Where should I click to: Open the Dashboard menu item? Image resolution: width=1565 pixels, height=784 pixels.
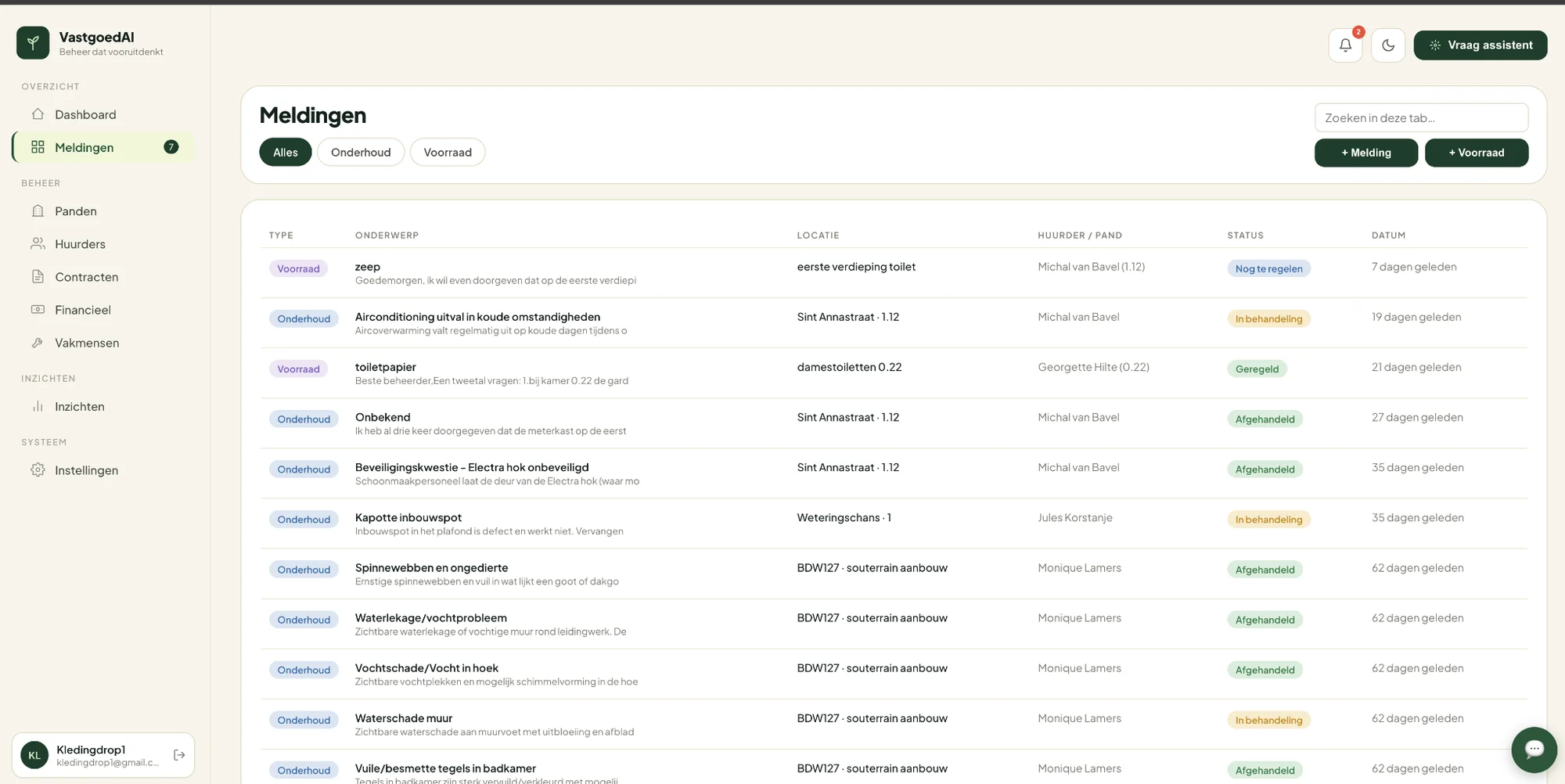103,114
